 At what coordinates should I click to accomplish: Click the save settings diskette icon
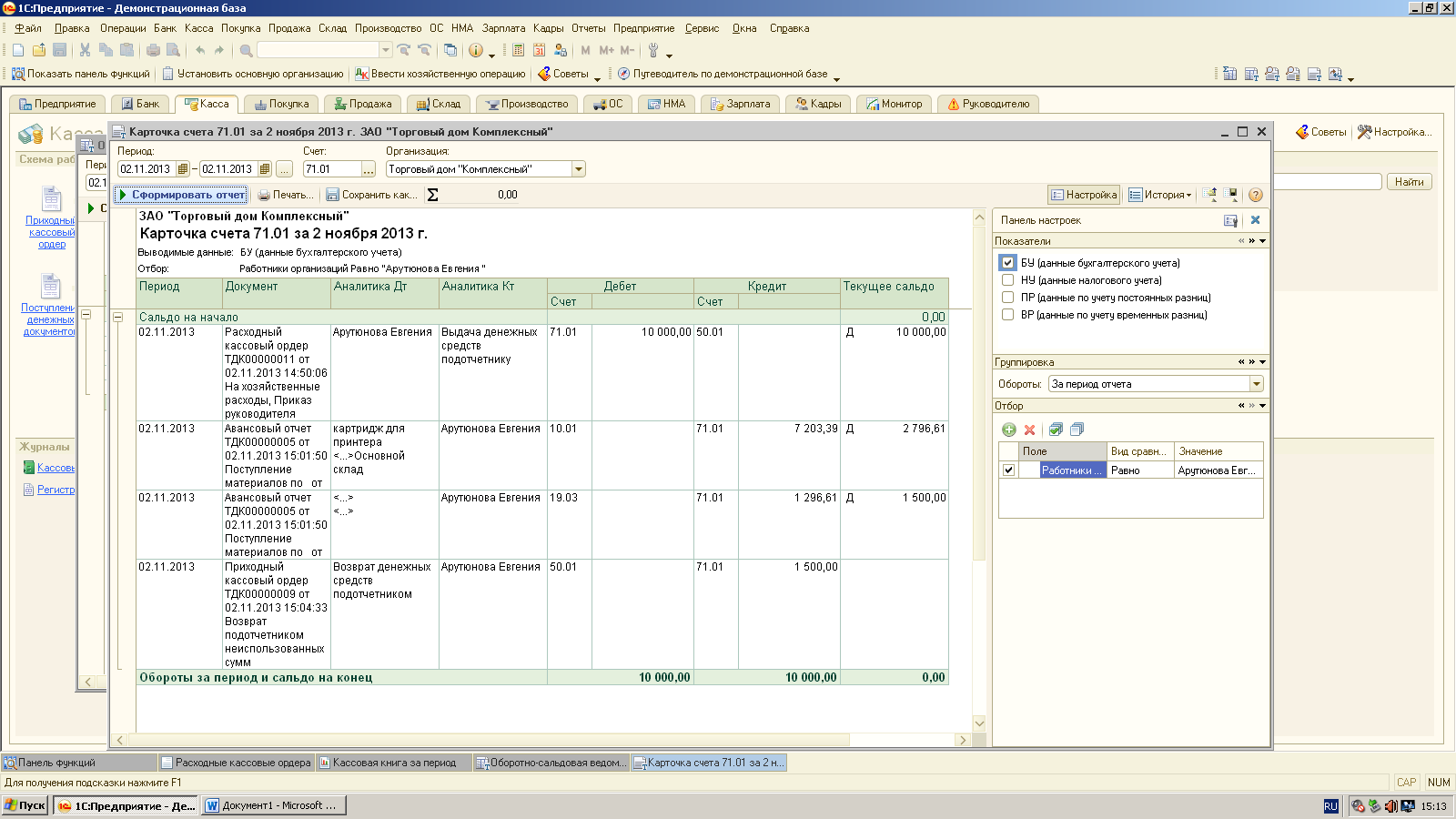point(1231,195)
